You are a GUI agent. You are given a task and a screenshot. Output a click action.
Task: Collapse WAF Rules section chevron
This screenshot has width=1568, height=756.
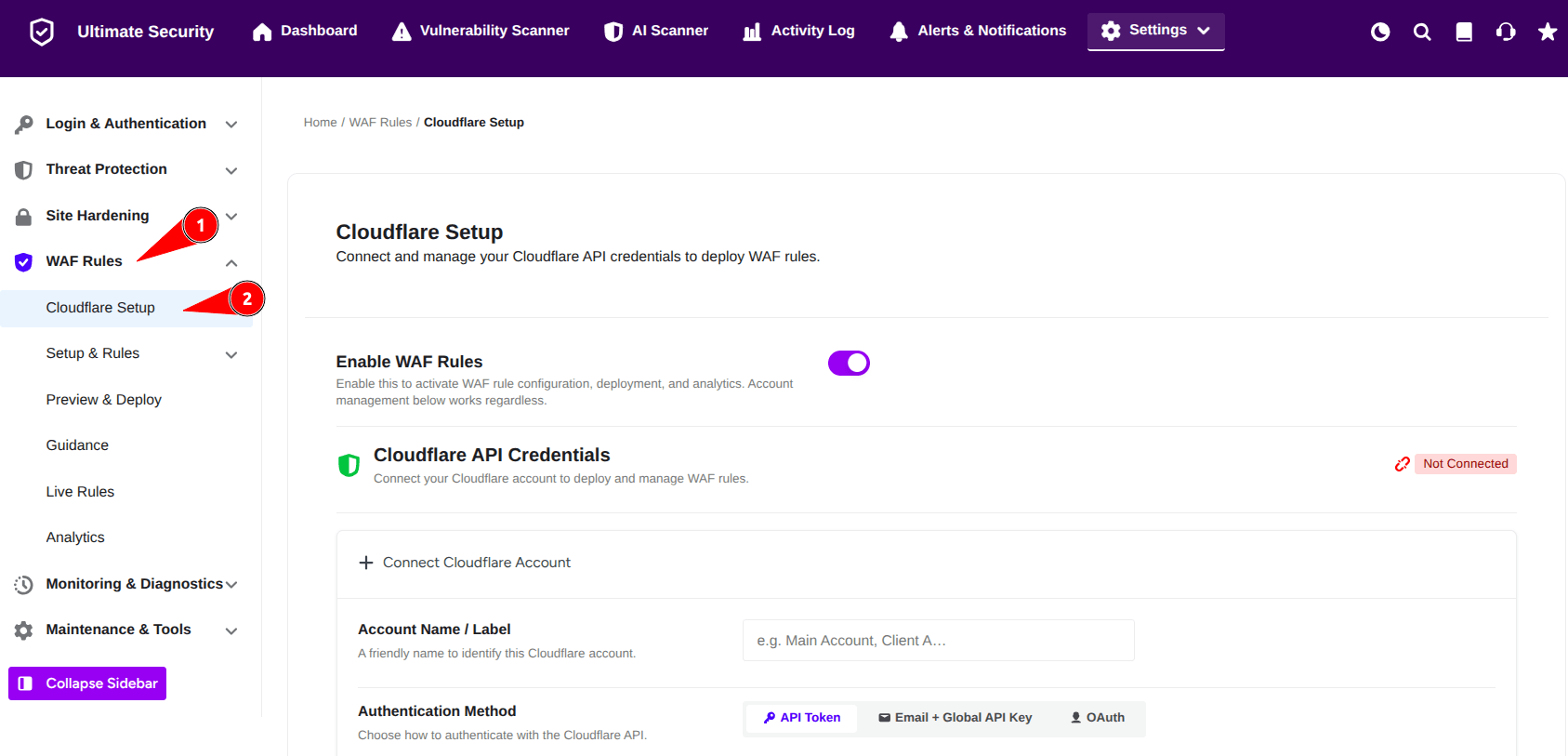tap(231, 263)
